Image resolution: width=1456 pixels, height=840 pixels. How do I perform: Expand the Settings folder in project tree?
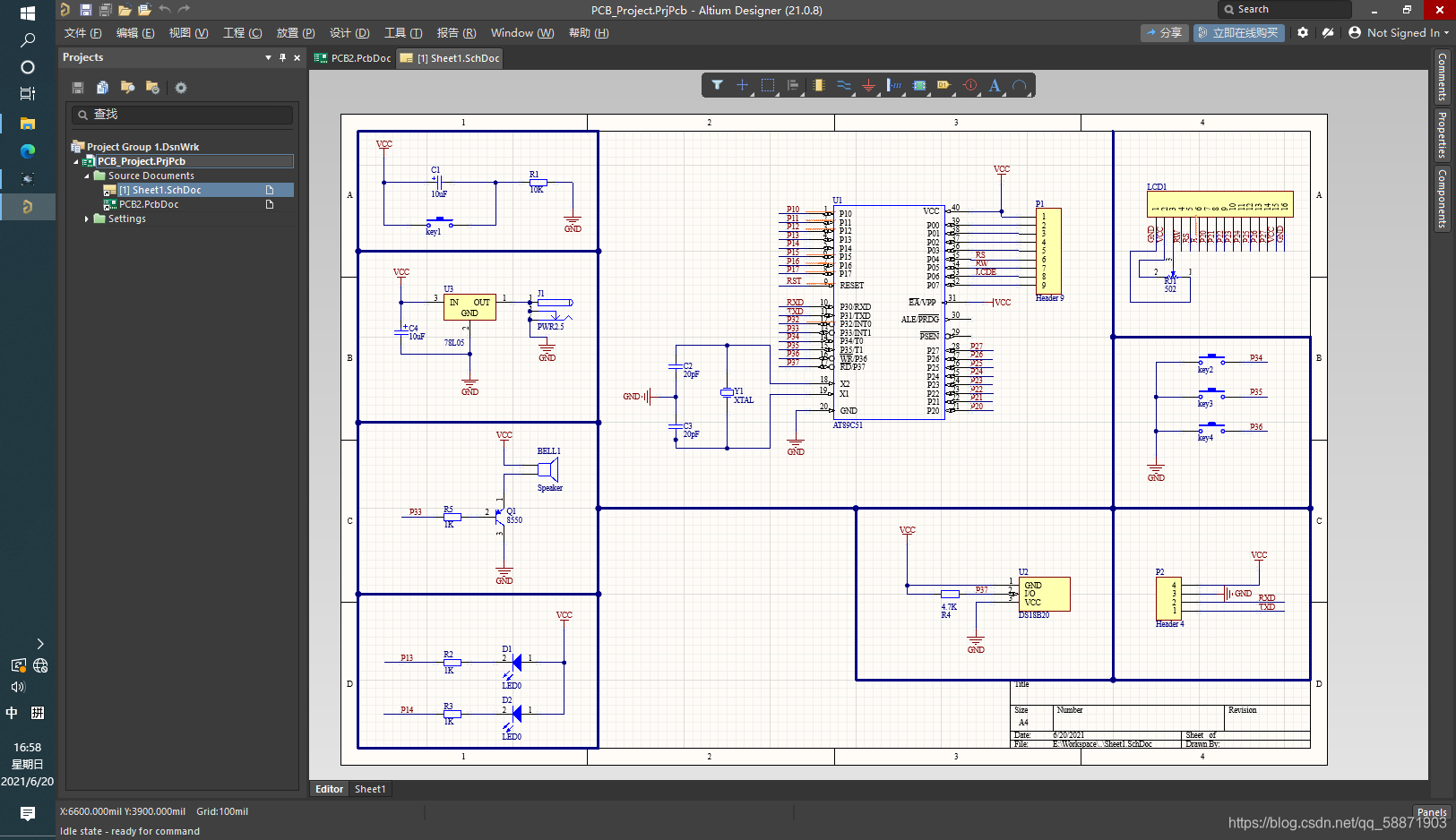pyautogui.click(x=87, y=219)
